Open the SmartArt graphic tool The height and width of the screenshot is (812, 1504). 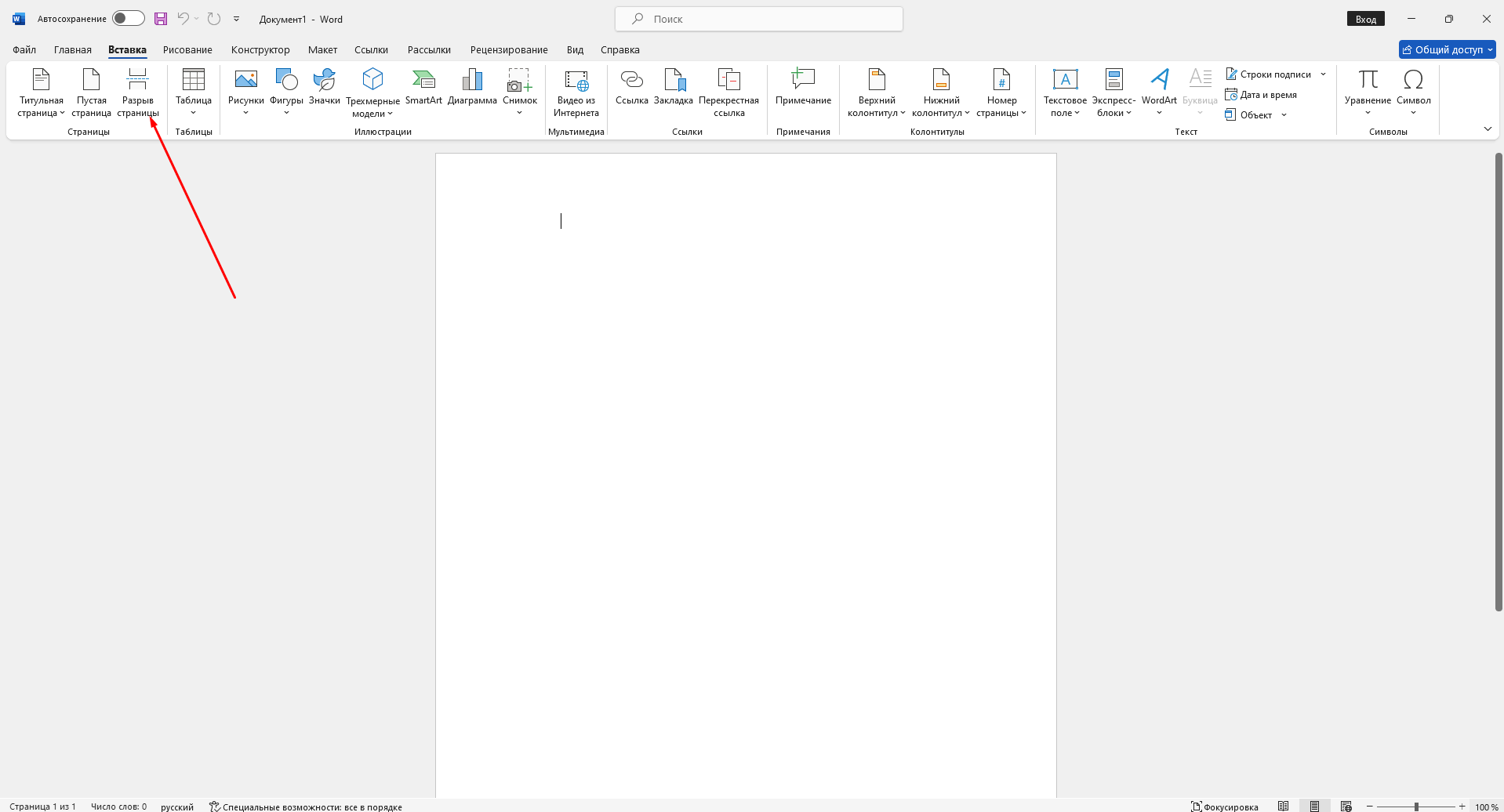click(423, 88)
